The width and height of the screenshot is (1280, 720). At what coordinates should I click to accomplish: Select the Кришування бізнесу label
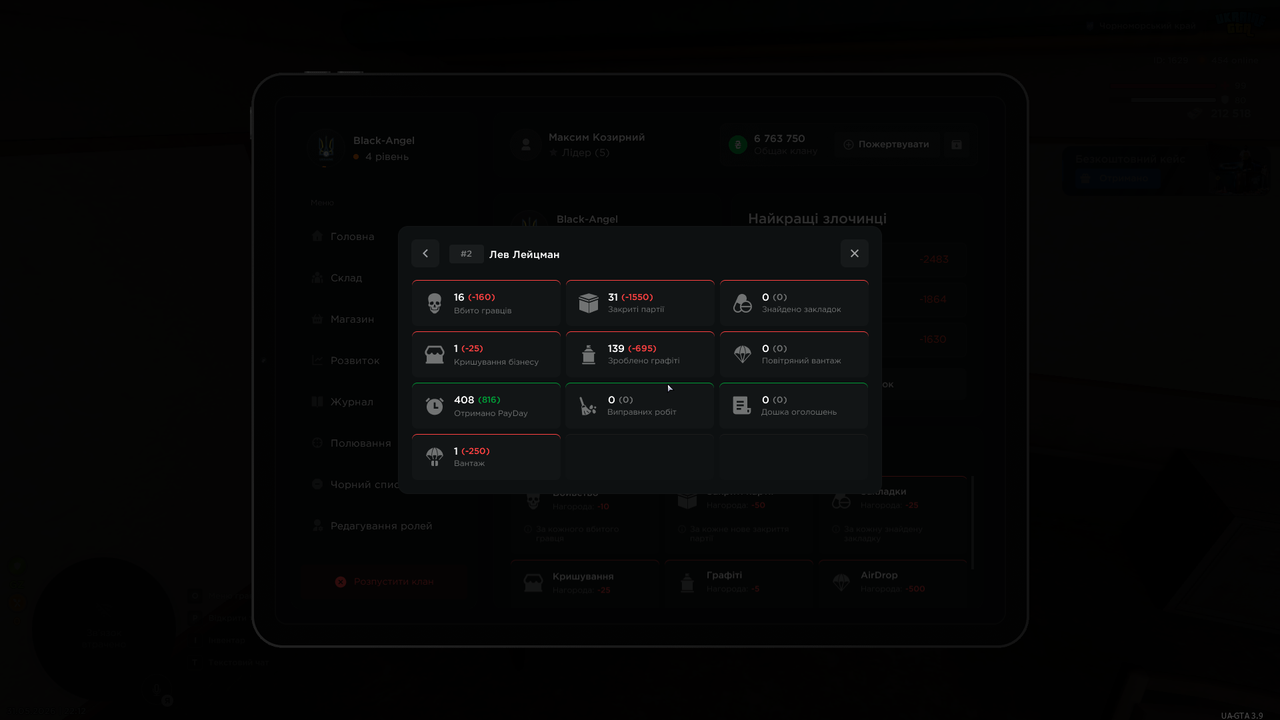pyautogui.click(x=496, y=362)
